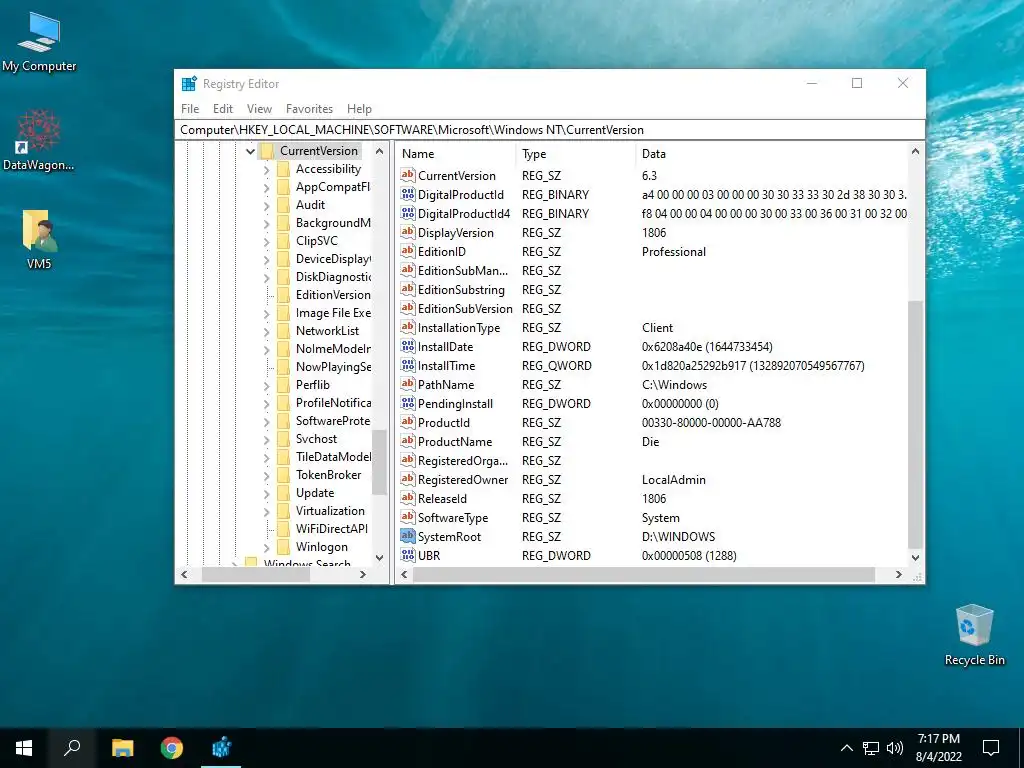
Task: Select the PendingInstall DWORD icon
Action: point(408,403)
